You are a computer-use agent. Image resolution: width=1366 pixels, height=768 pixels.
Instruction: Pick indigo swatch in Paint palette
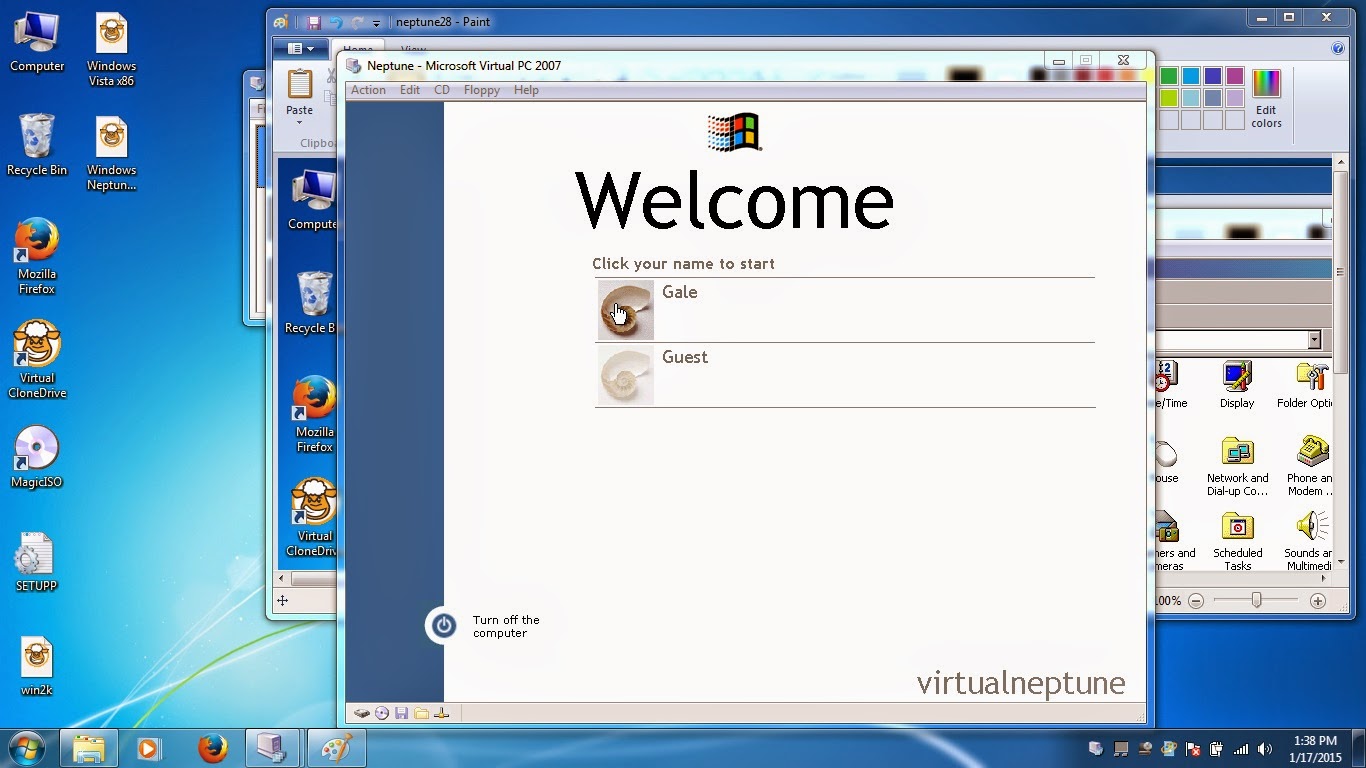tap(1212, 76)
